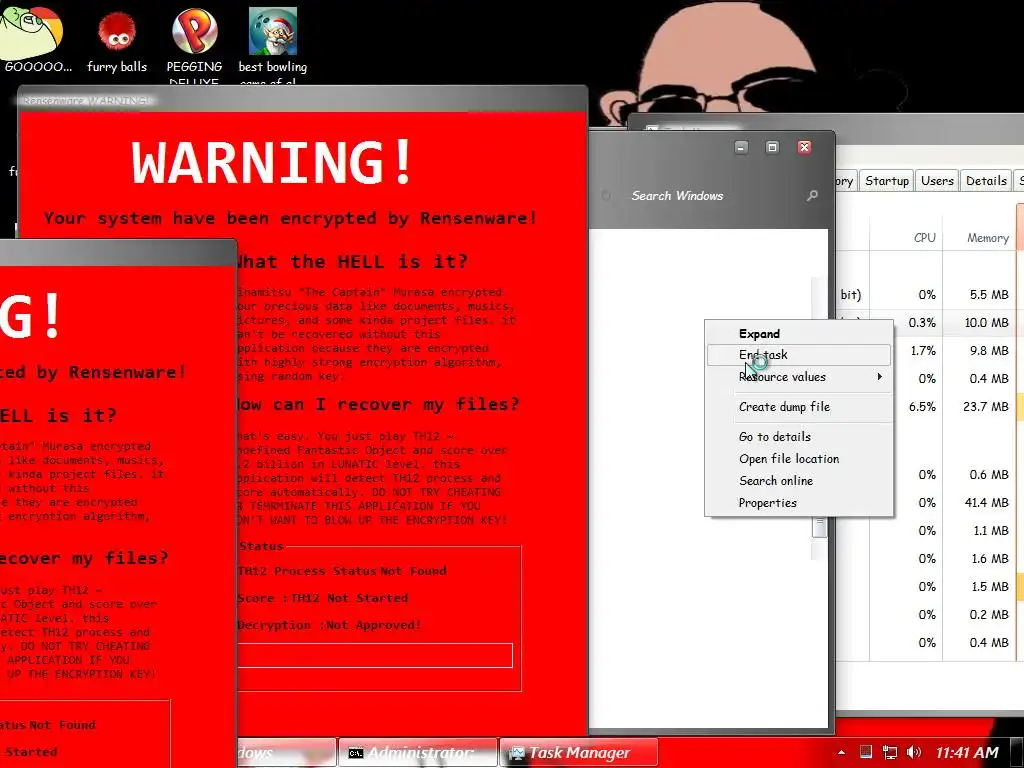1024x768 pixels.
Task: Minimize the Search Windows window
Action: 741,148
